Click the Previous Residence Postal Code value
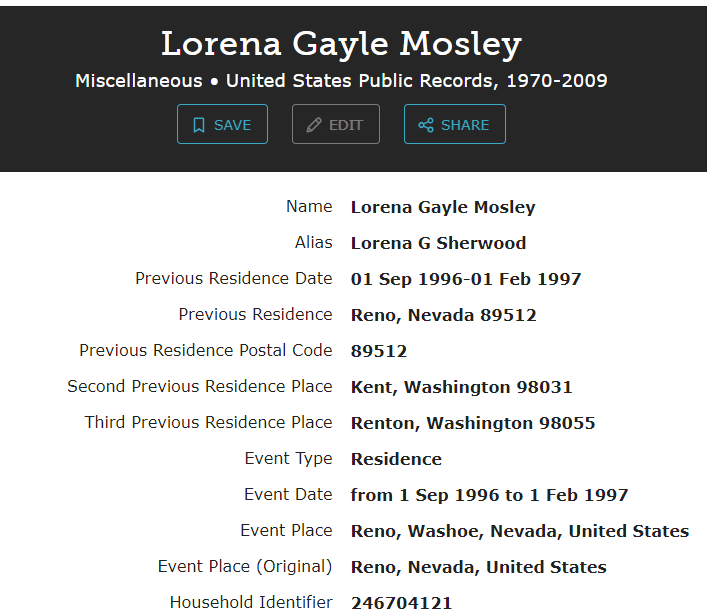Screen dimensions: 707x616 tap(379, 352)
